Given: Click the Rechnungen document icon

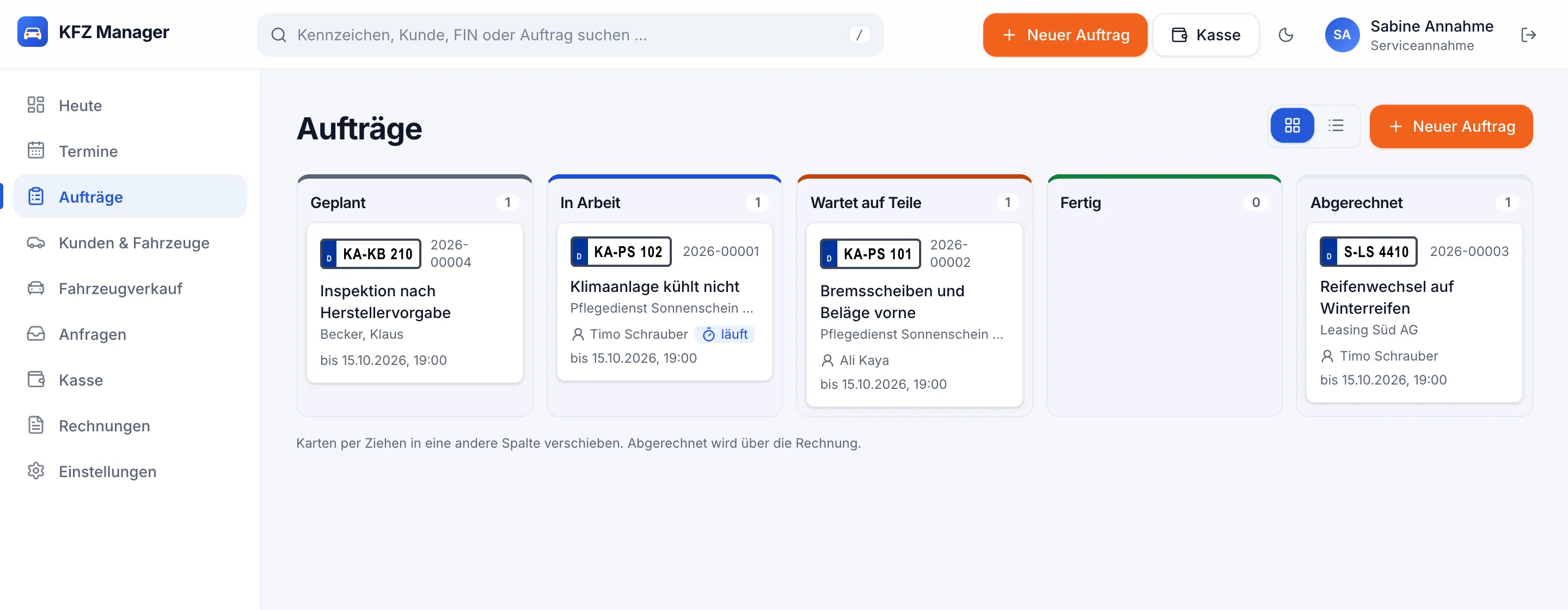Looking at the screenshot, I should point(36,425).
